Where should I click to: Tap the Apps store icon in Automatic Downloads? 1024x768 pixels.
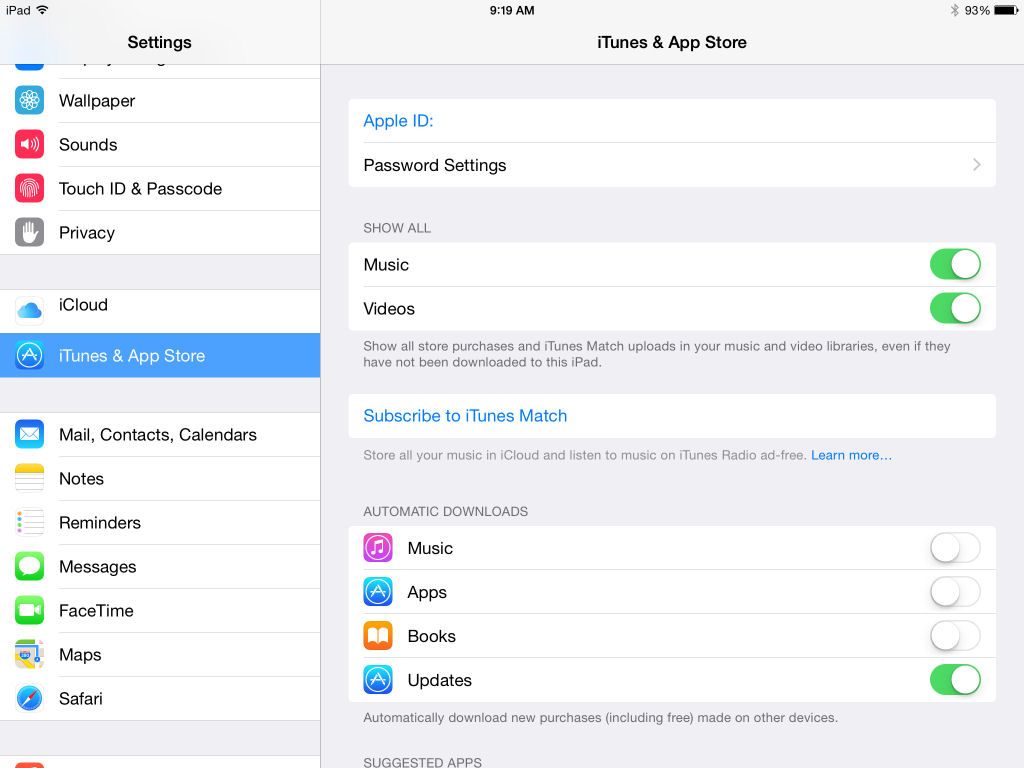click(378, 592)
